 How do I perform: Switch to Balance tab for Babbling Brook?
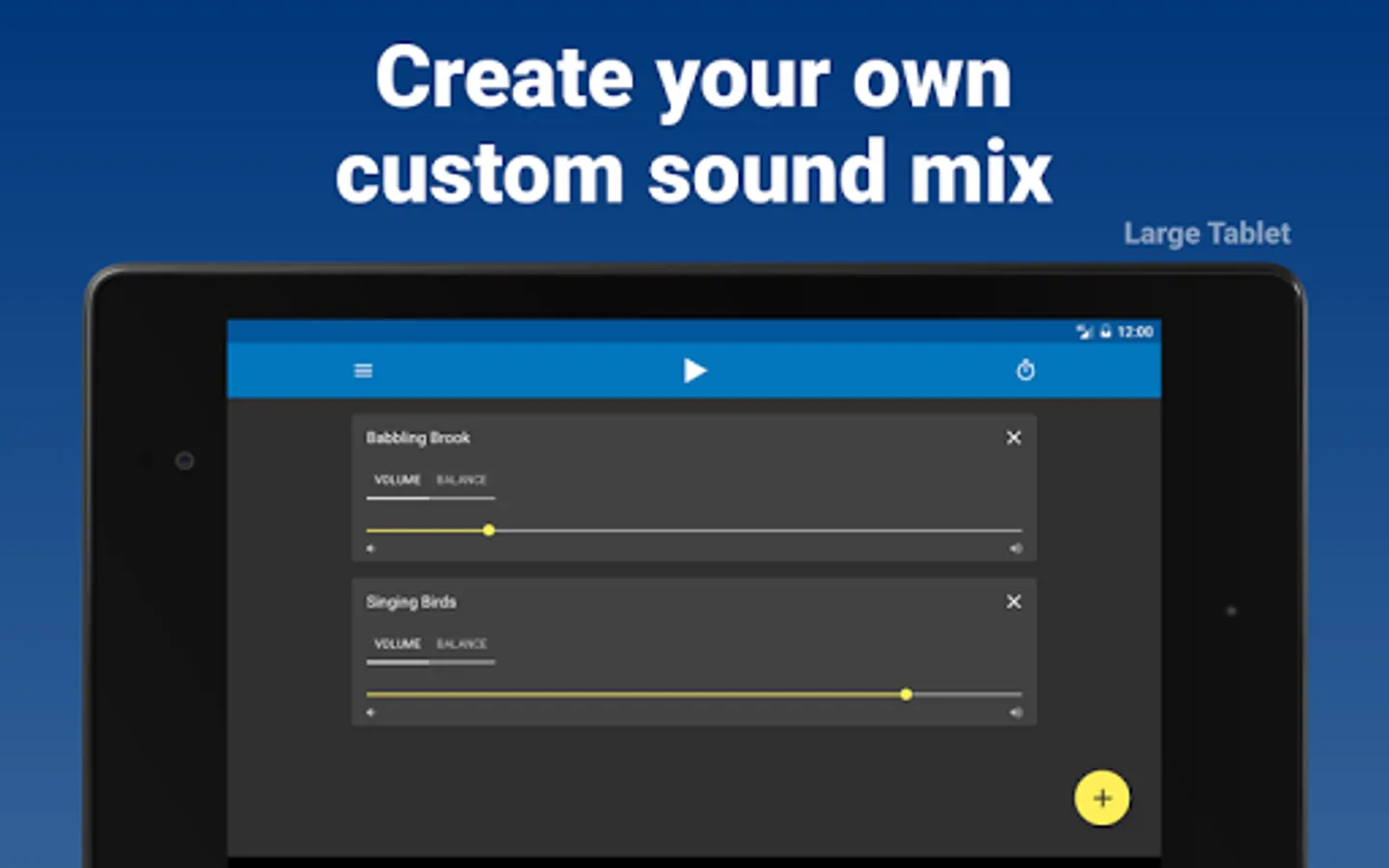462,480
